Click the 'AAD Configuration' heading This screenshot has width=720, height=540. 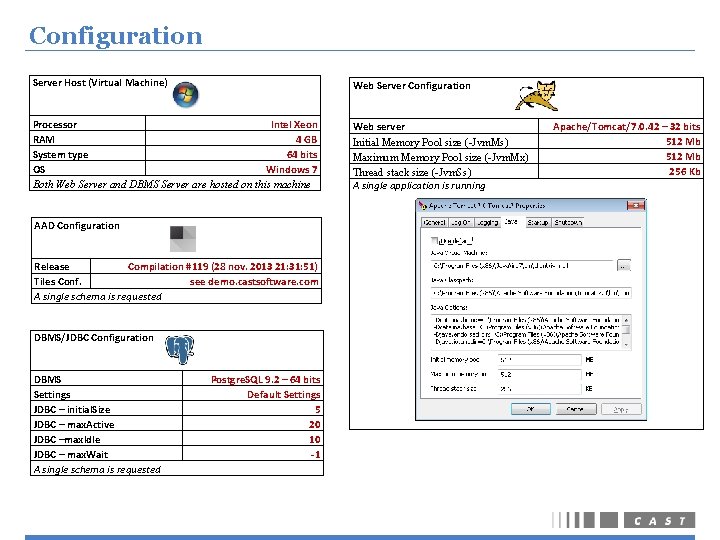pyautogui.click(x=77, y=225)
